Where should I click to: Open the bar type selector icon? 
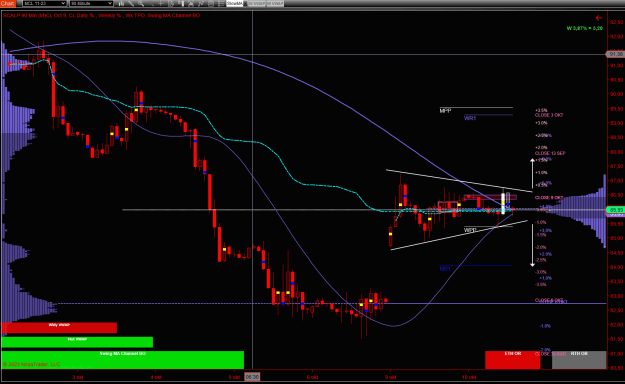(121, 4)
